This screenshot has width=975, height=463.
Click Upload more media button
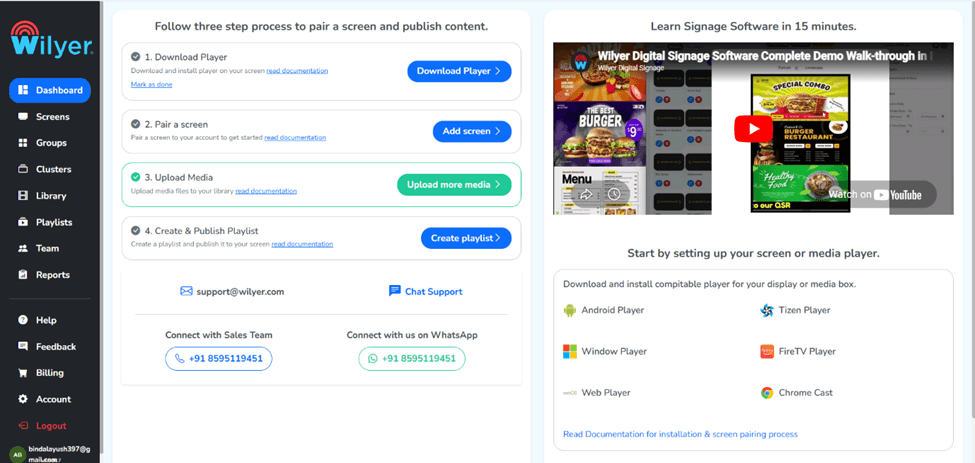coord(454,185)
